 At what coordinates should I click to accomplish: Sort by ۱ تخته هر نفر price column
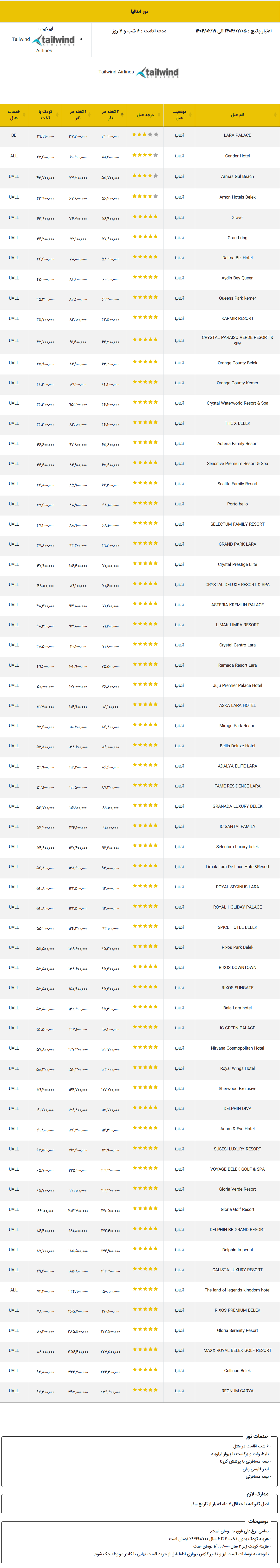click(x=78, y=114)
